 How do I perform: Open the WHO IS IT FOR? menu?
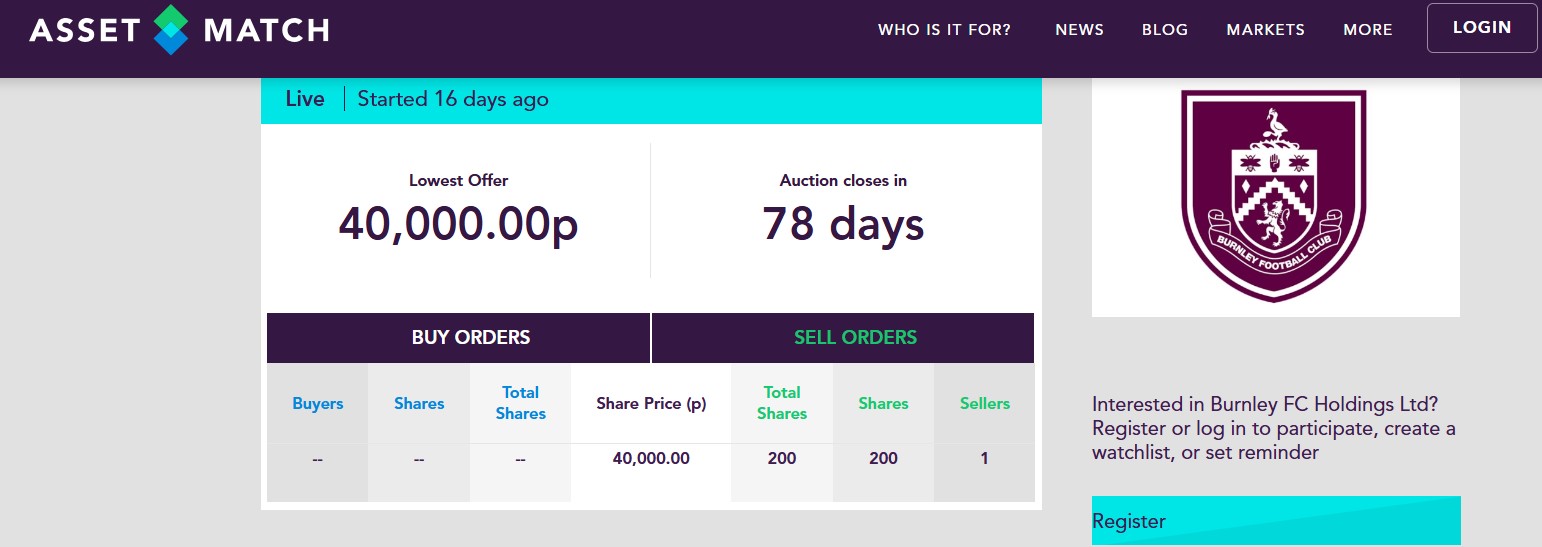click(x=944, y=30)
